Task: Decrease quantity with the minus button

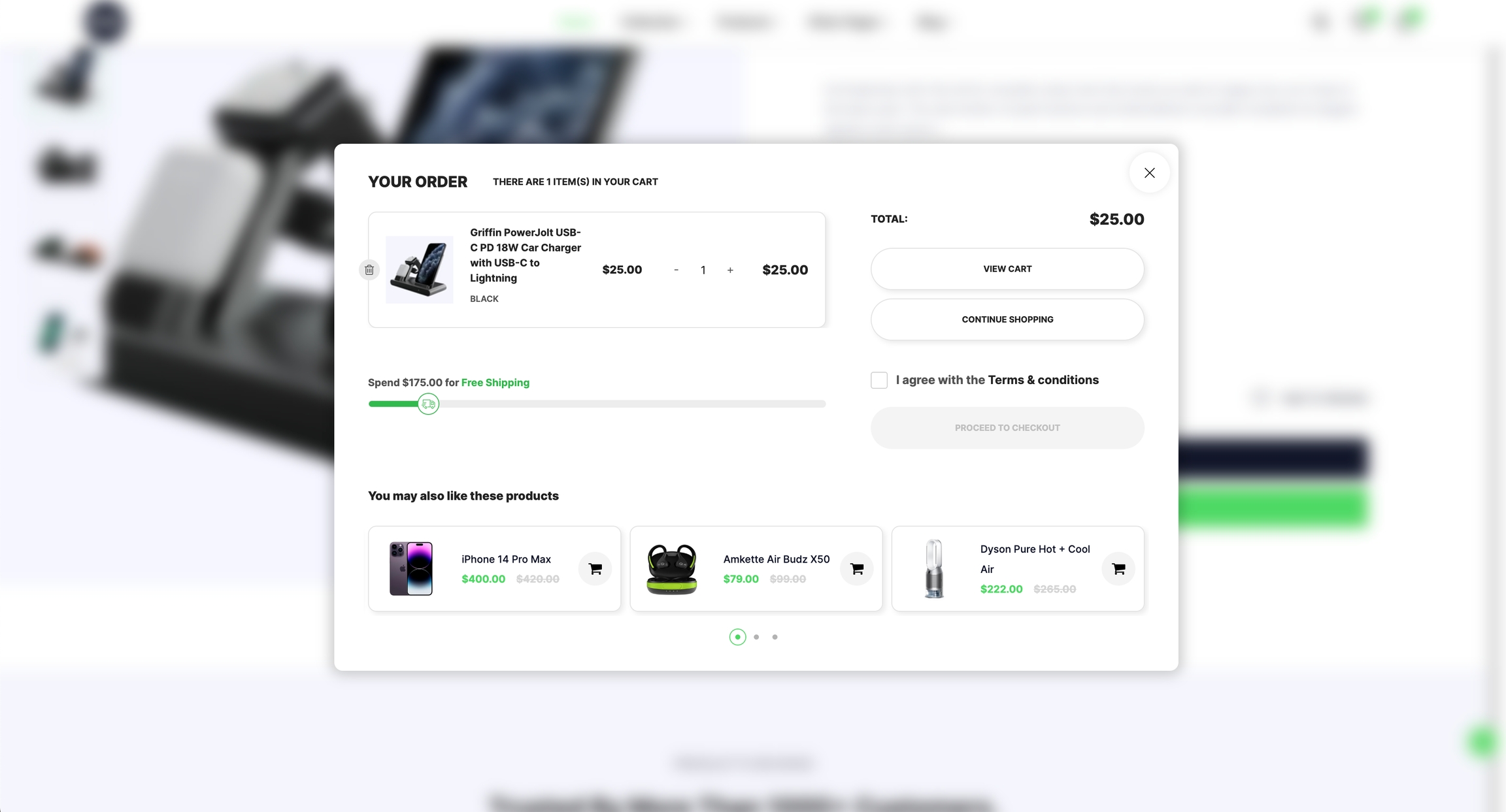Action: pos(676,270)
